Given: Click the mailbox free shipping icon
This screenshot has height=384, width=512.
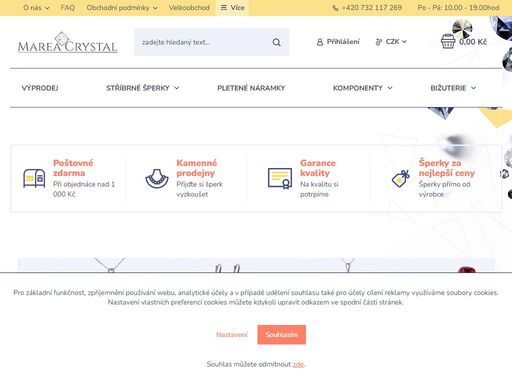Looking at the screenshot, I should [34, 178].
